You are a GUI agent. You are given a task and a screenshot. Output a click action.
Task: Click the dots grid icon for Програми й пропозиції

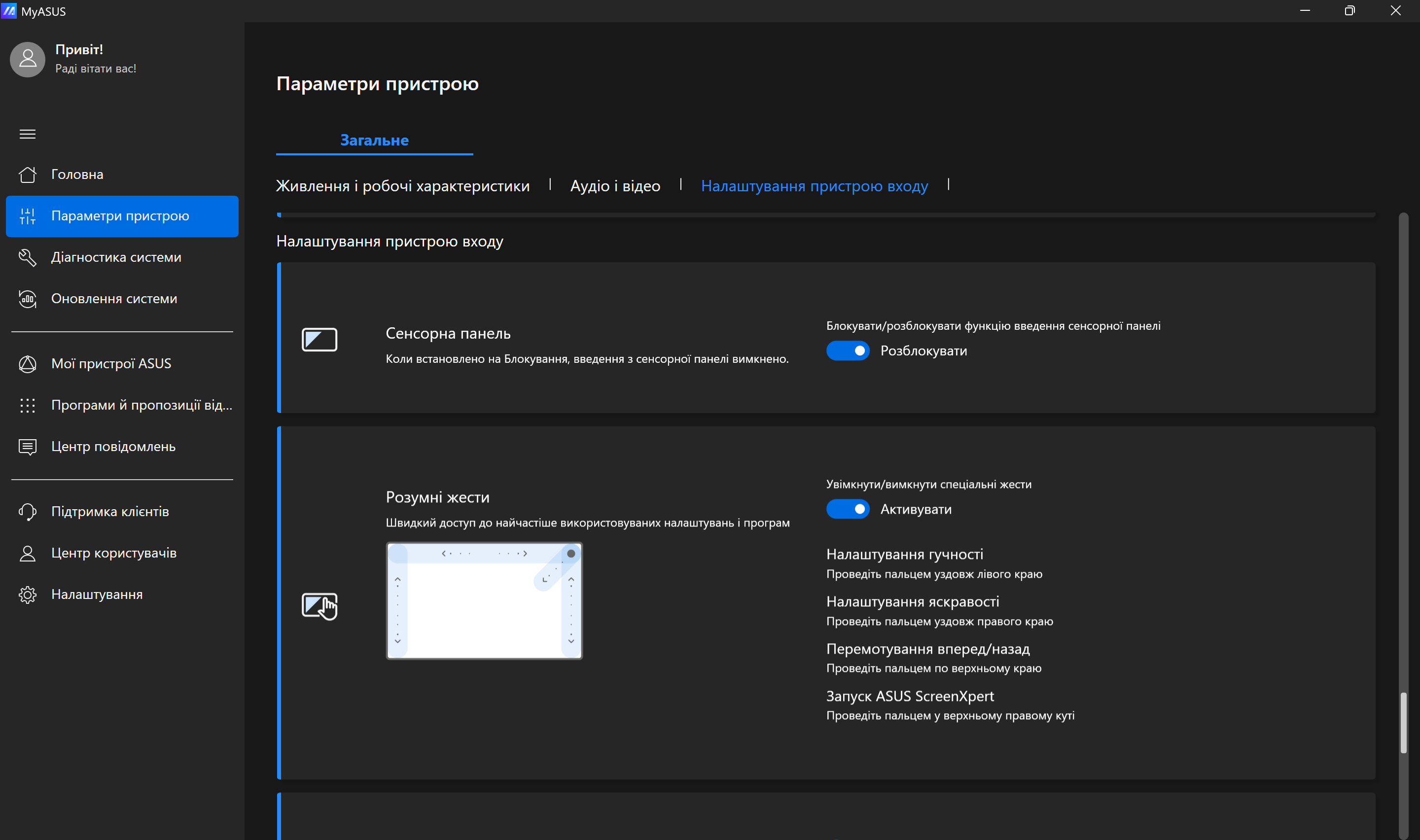coord(27,405)
